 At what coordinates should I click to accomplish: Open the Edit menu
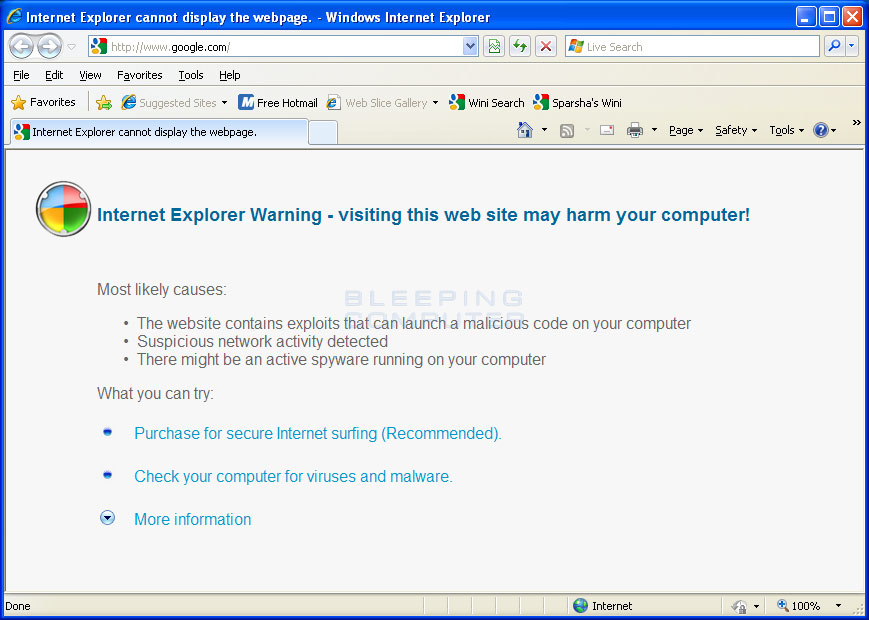(54, 75)
